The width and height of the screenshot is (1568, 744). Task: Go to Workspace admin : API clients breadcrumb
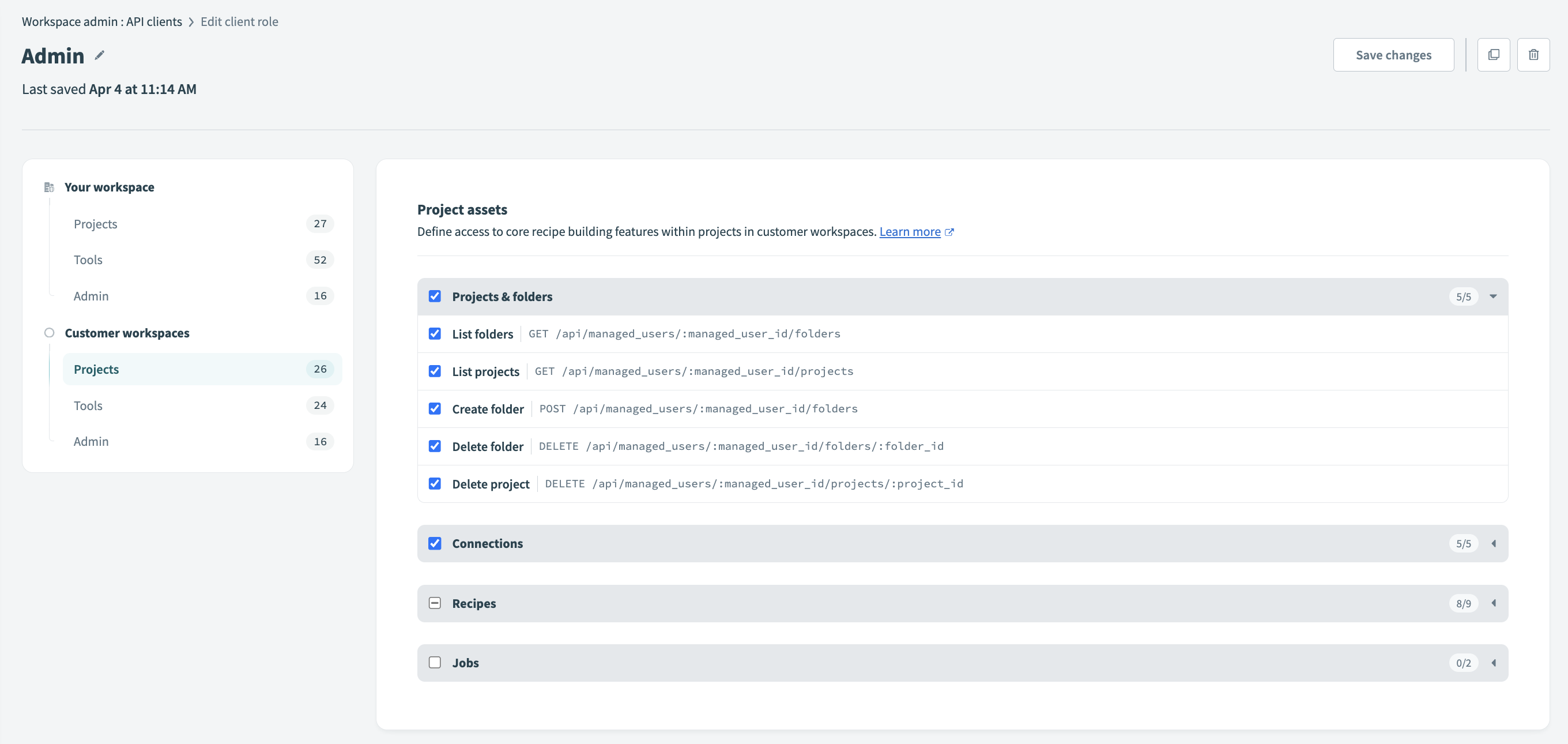101,21
